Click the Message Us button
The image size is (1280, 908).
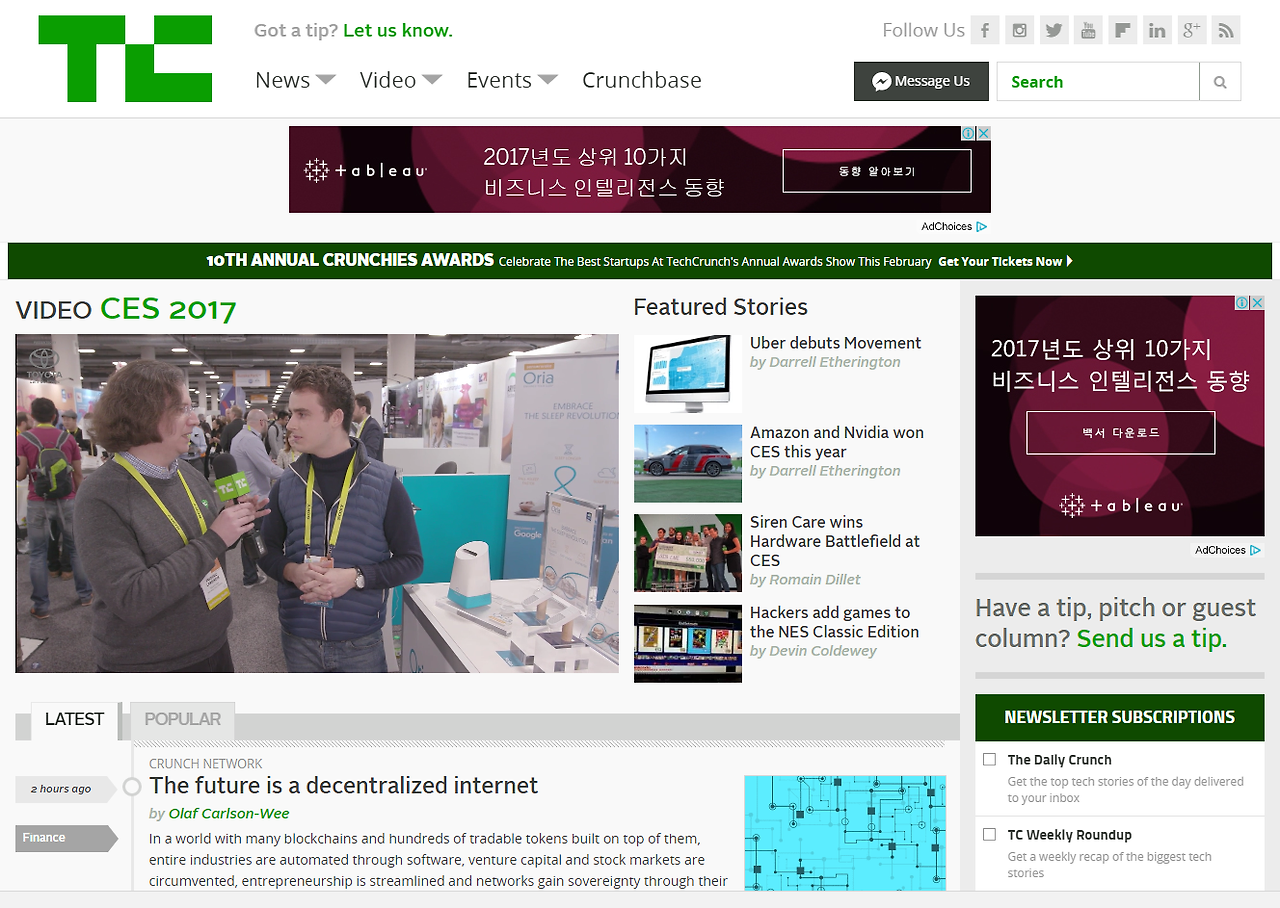[x=921, y=82]
